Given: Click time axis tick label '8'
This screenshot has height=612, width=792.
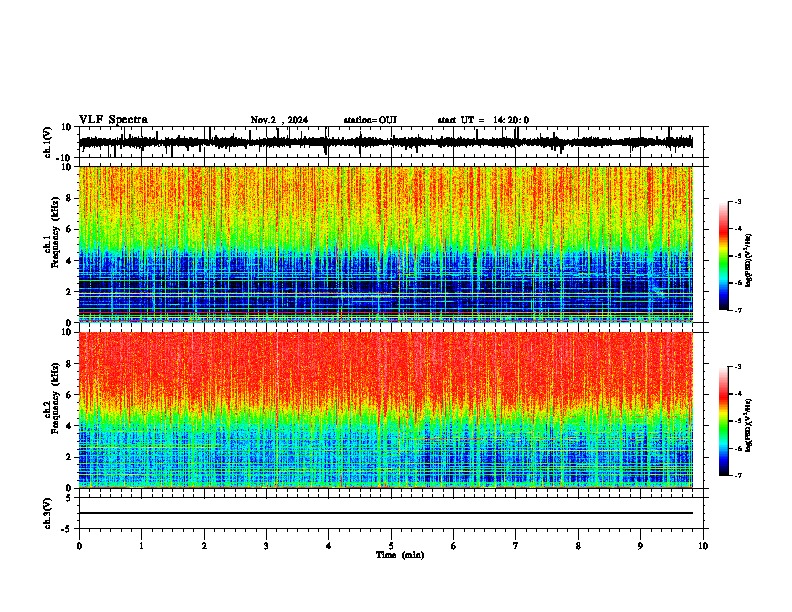Looking at the screenshot, I should (578, 546).
